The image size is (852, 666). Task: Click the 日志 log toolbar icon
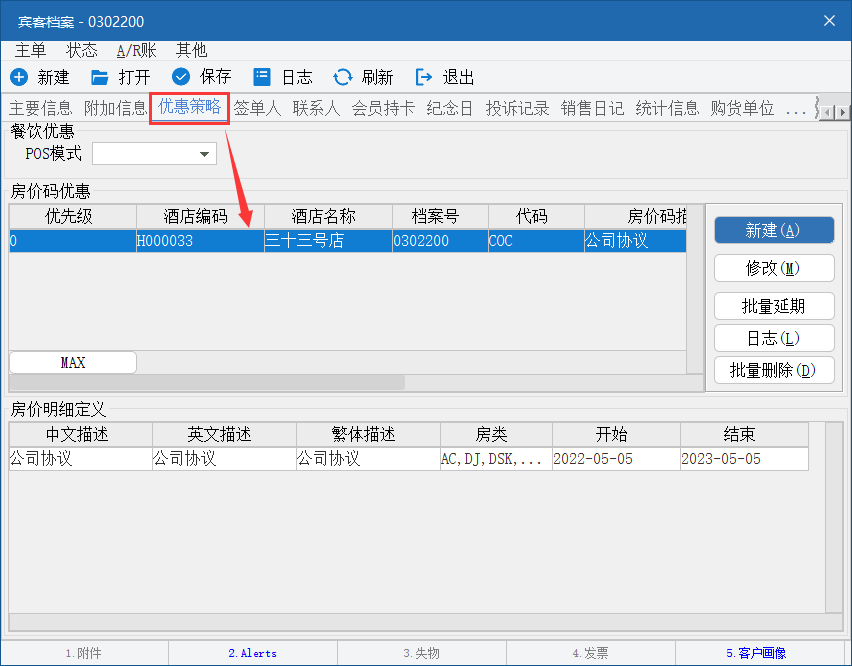pyautogui.click(x=262, y=77)
